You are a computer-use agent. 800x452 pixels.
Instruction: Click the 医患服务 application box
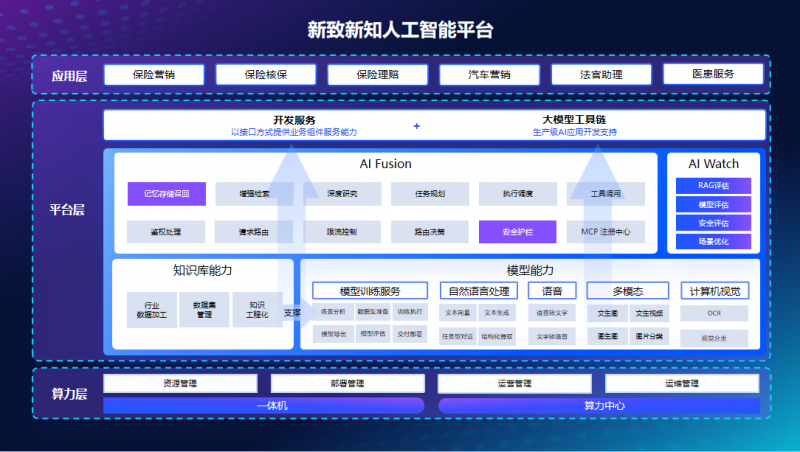[713, 75]
